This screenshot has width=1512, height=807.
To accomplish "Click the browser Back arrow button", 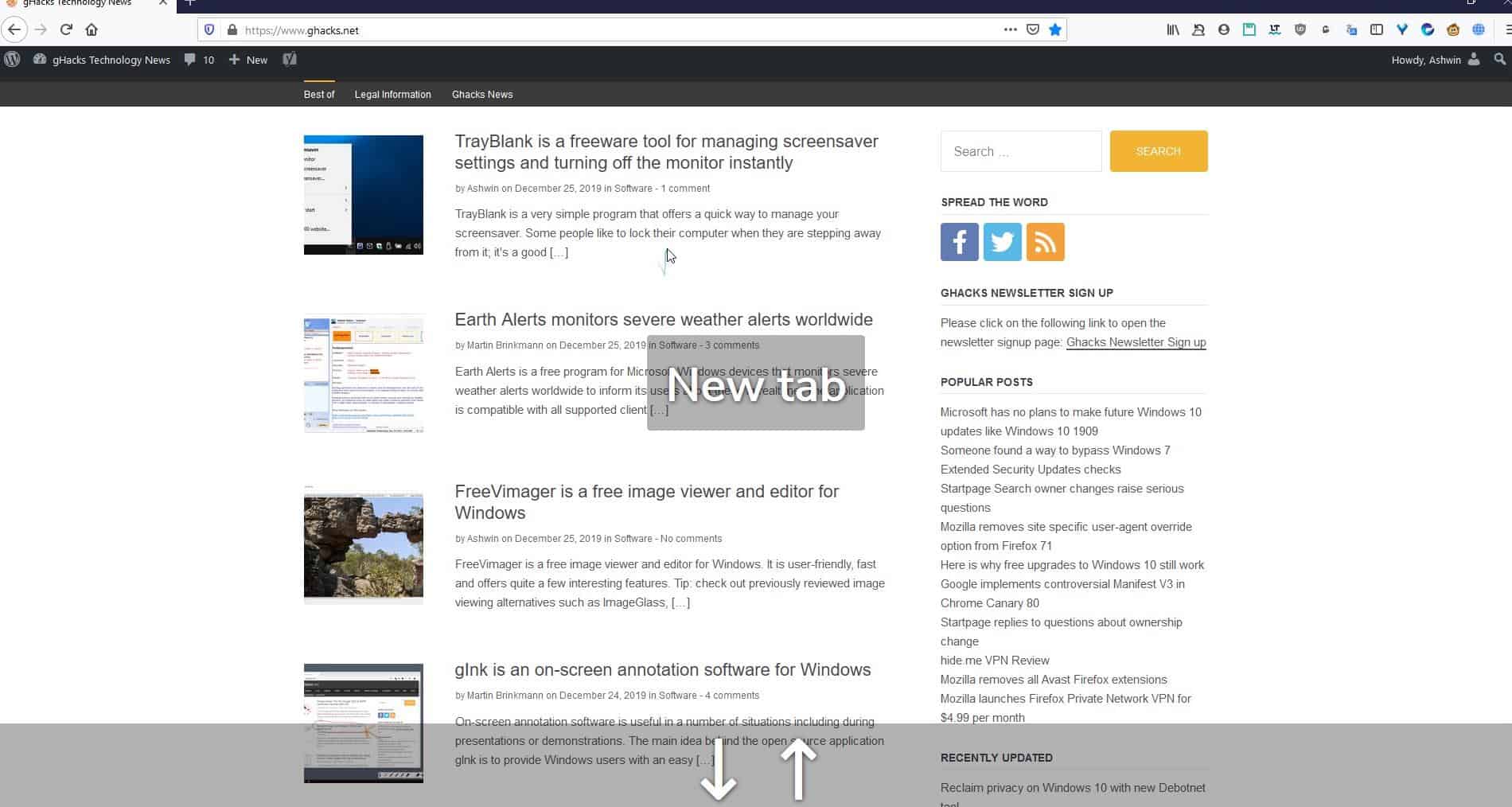I will click(14, 29).
